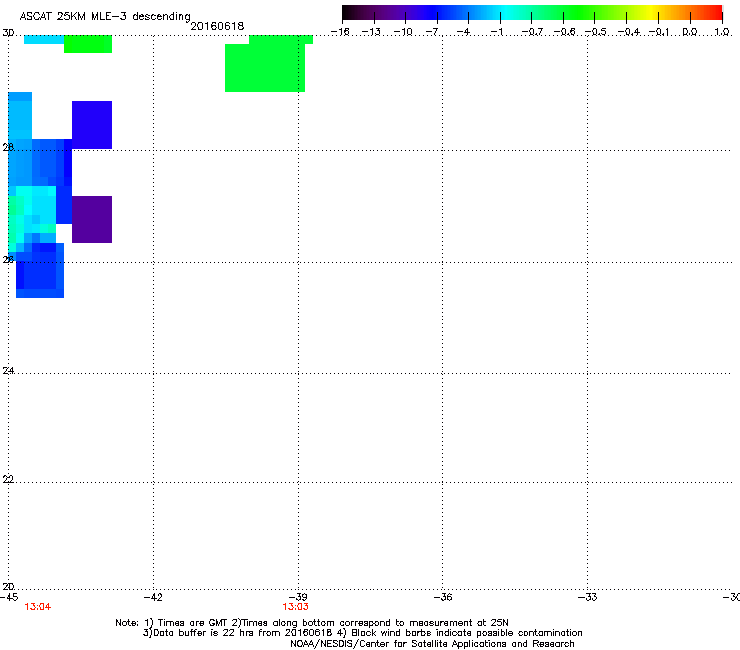Click the -36 longitude axis label
Screen dimensions: 740x650
442,597
